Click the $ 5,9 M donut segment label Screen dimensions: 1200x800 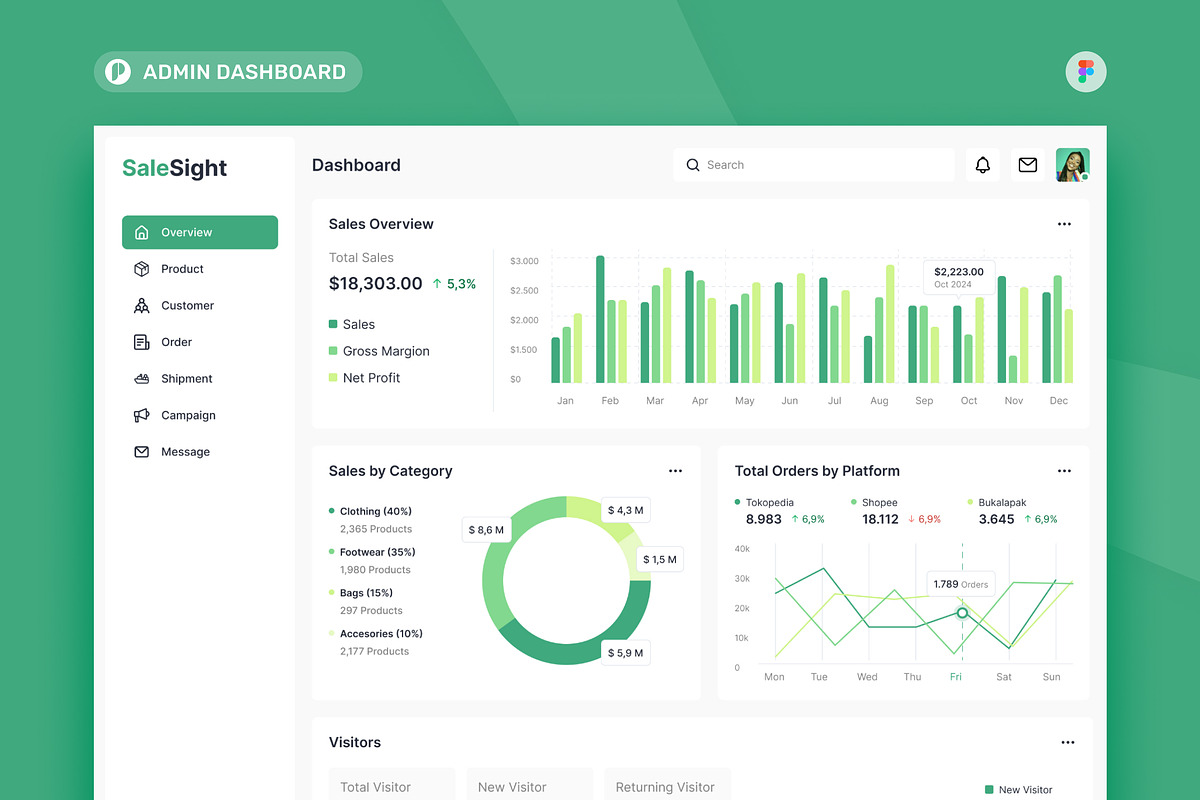626,653
